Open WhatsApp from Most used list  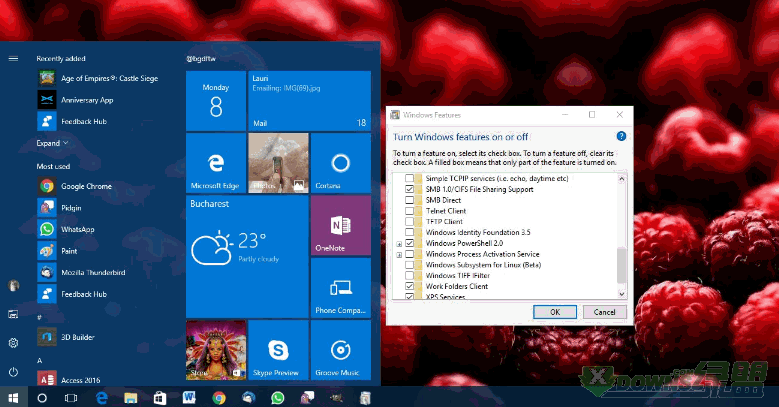(x=66, y=229)
